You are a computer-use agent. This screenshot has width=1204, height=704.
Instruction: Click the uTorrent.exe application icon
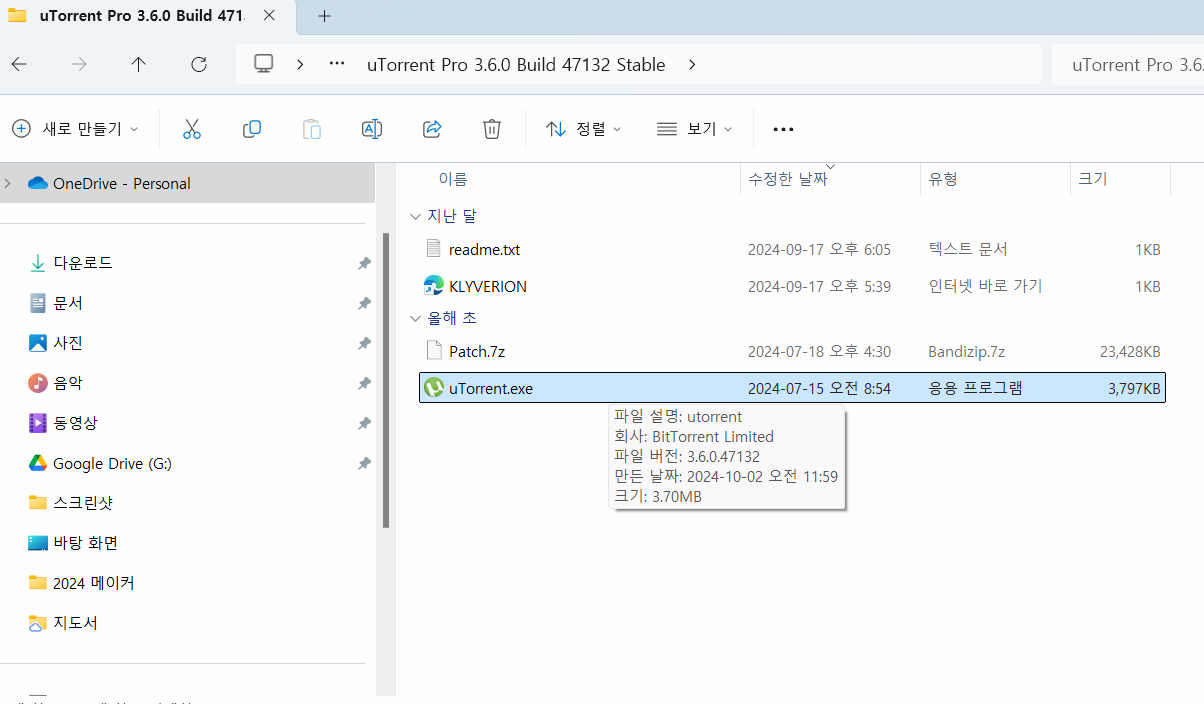tap(433, 388)
